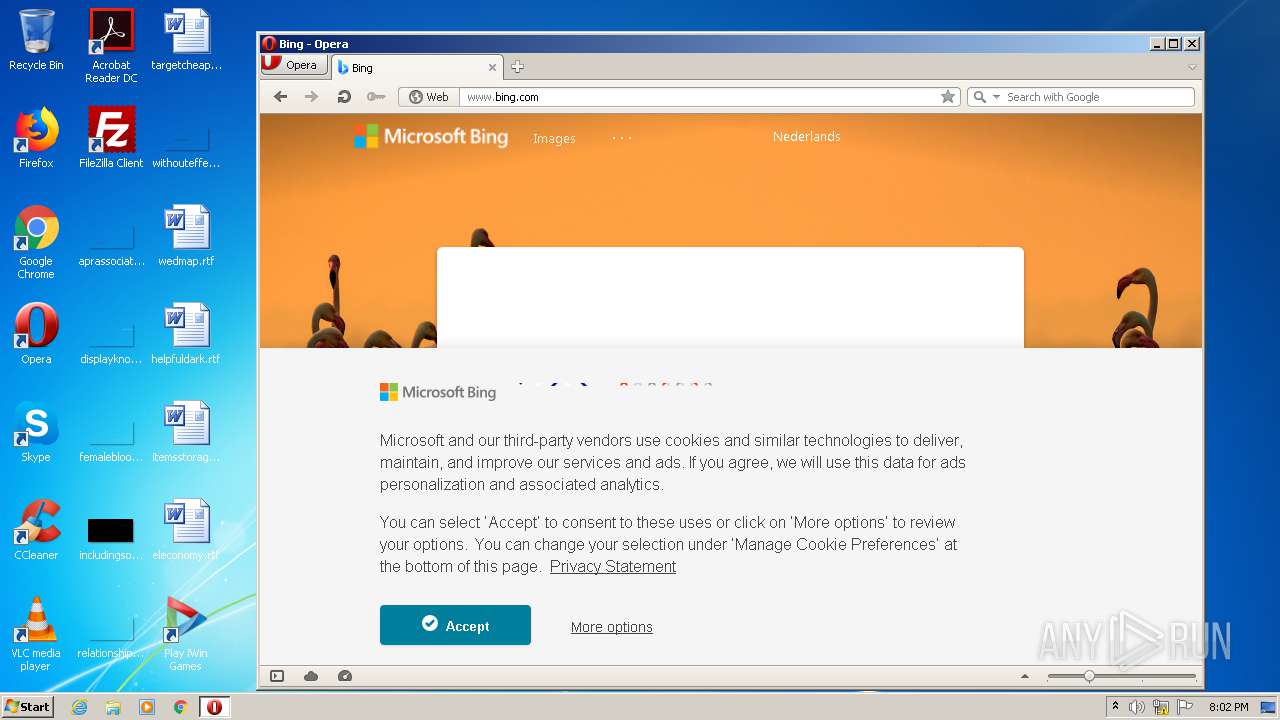Show hidden tray icons arrow
The height and width of the screenshot is (720, 1280).
pyautogui.click(x=1115, y=707)
